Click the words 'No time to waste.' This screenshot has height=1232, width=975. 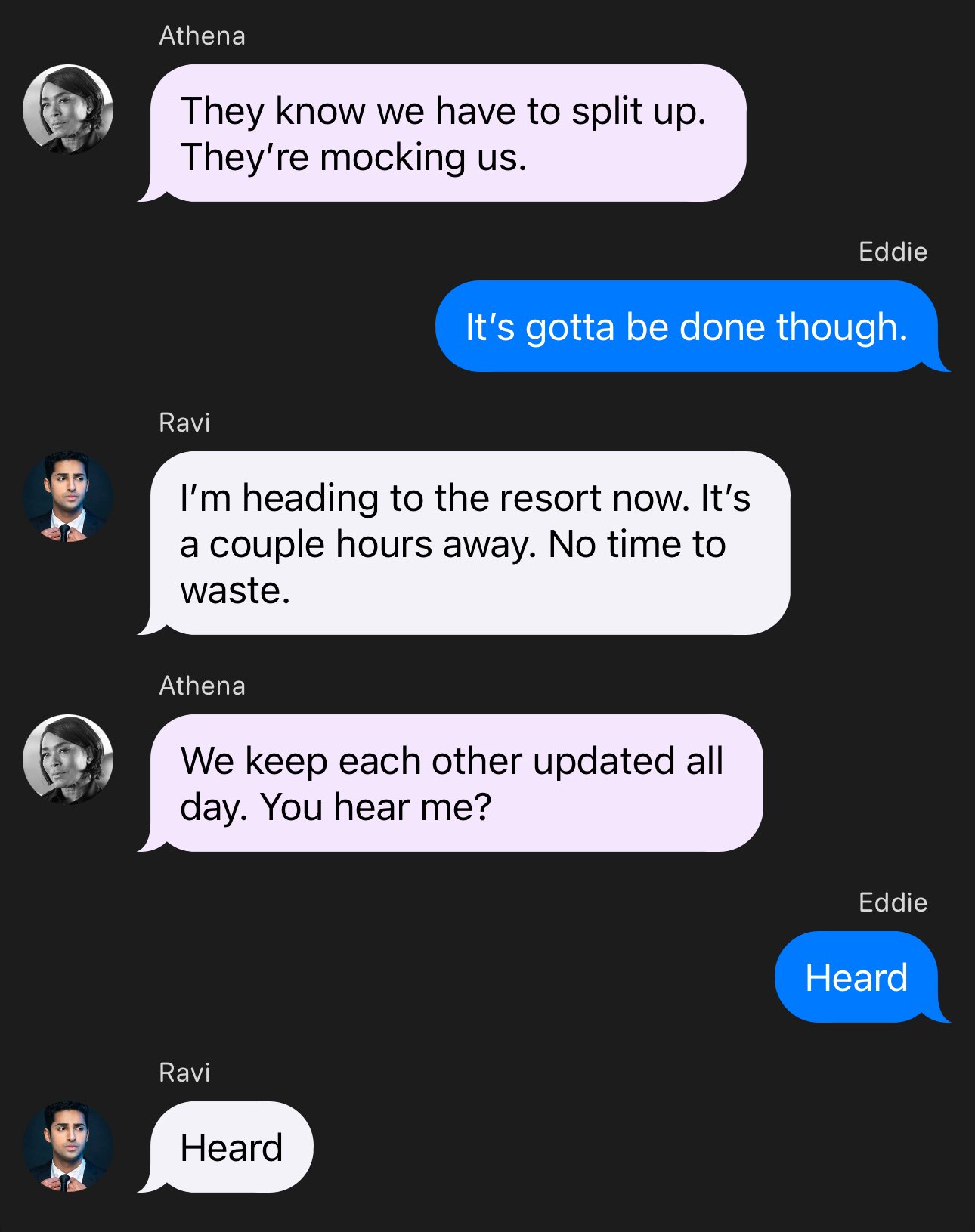tap(453, 567)
